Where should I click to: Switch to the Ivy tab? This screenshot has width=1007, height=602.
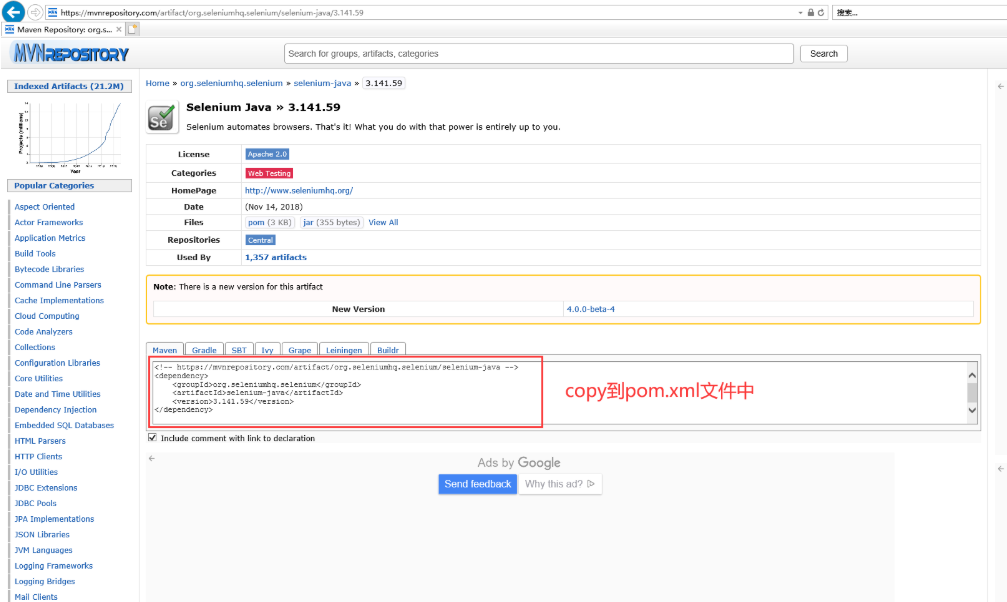point(267,350)
